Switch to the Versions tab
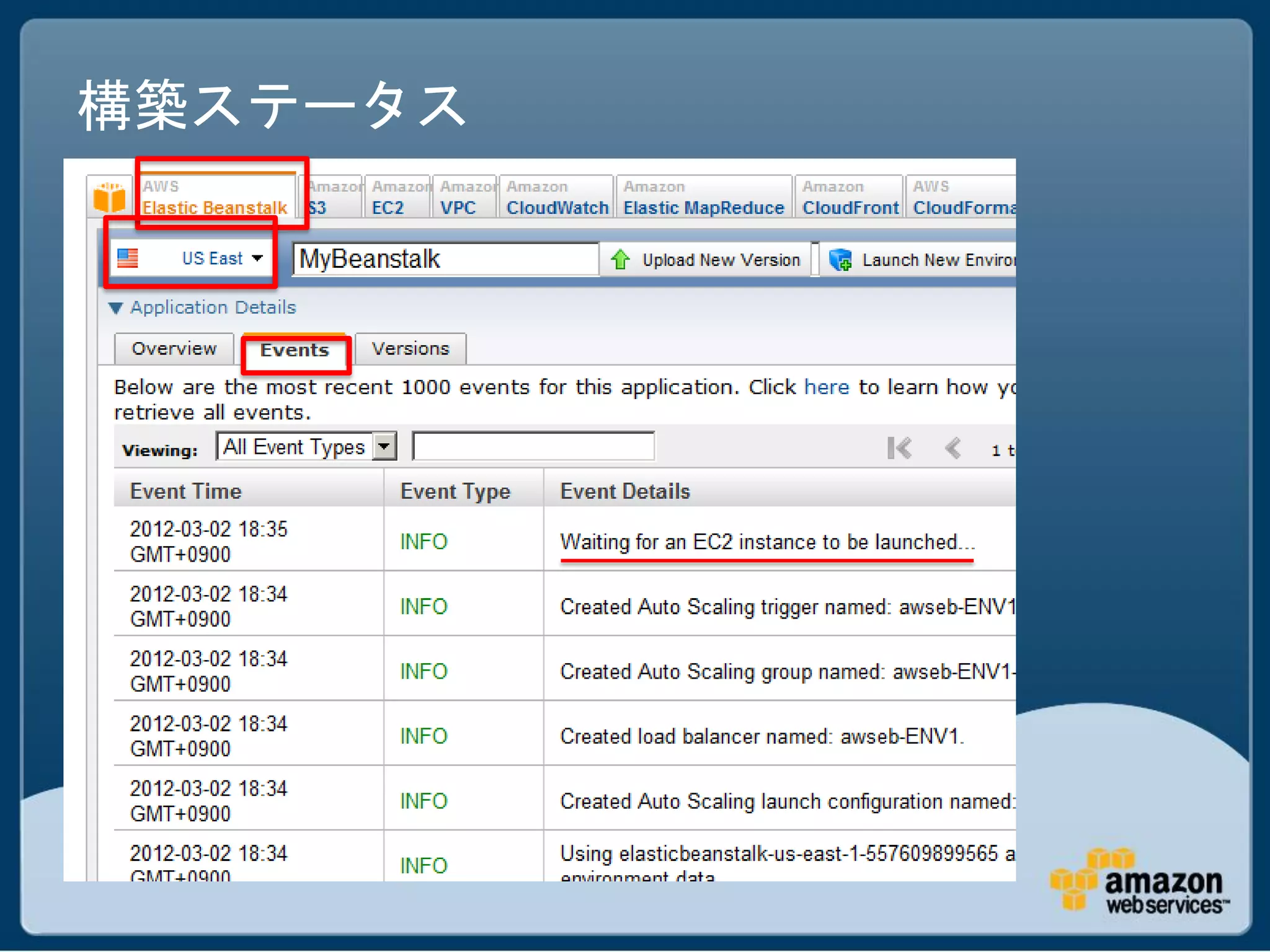The height and width of the screenshot is (952, 1270). 410,349
